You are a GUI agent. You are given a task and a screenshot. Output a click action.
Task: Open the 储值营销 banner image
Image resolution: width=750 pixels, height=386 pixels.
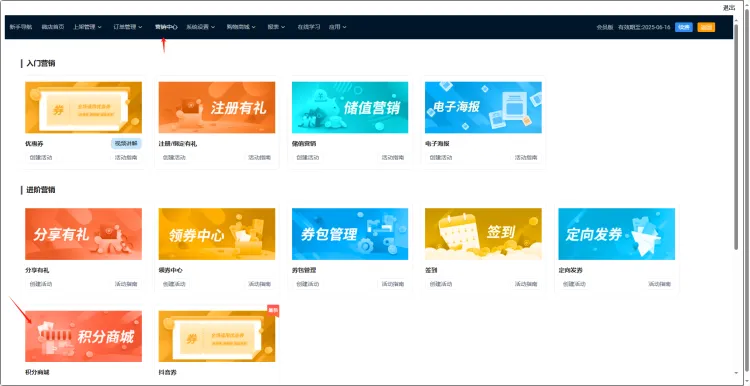[x=350, y=108]
